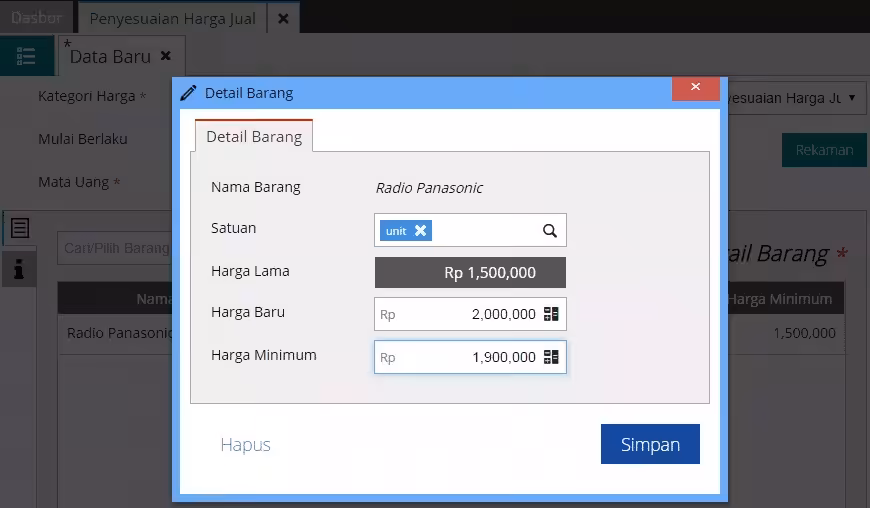Close the Penyesuaian Harga Jual tab
Image resolution: width=870 pixels, height=508 pixels.
[x=283, y=18]
